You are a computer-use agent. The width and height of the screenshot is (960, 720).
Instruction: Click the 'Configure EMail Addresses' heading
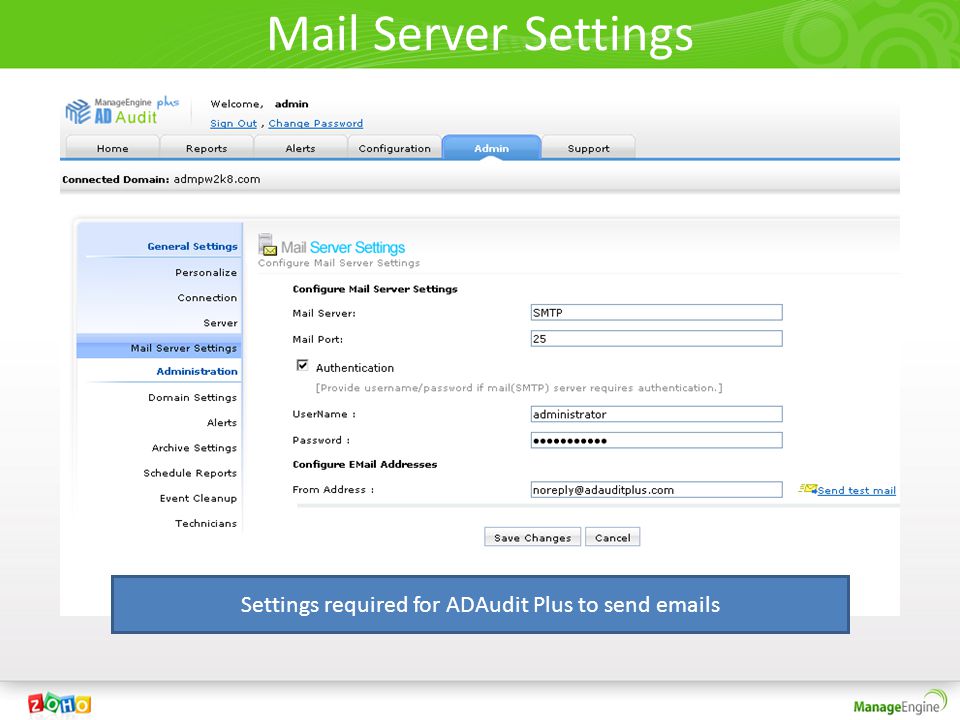tap(365, 464)
